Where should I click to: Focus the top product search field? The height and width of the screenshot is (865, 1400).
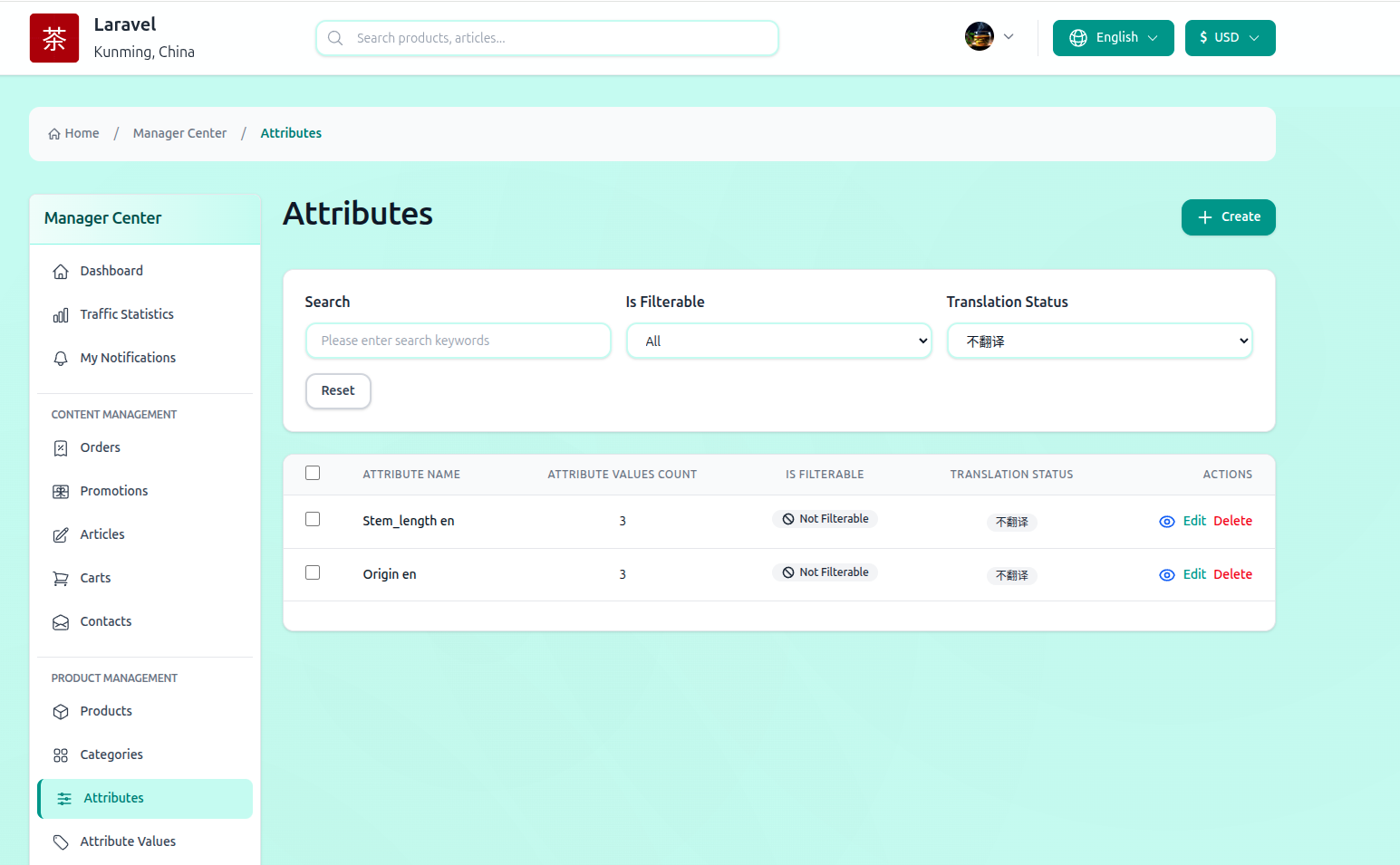click(547, 38)
